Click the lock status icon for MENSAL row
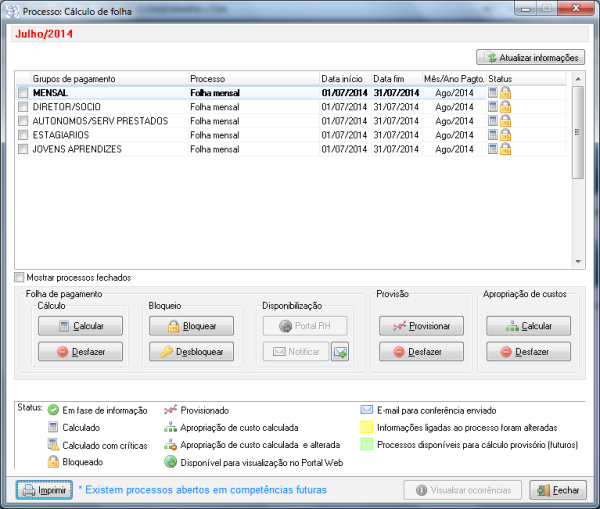Screen dimensions: 600x509 click(506, 93)
